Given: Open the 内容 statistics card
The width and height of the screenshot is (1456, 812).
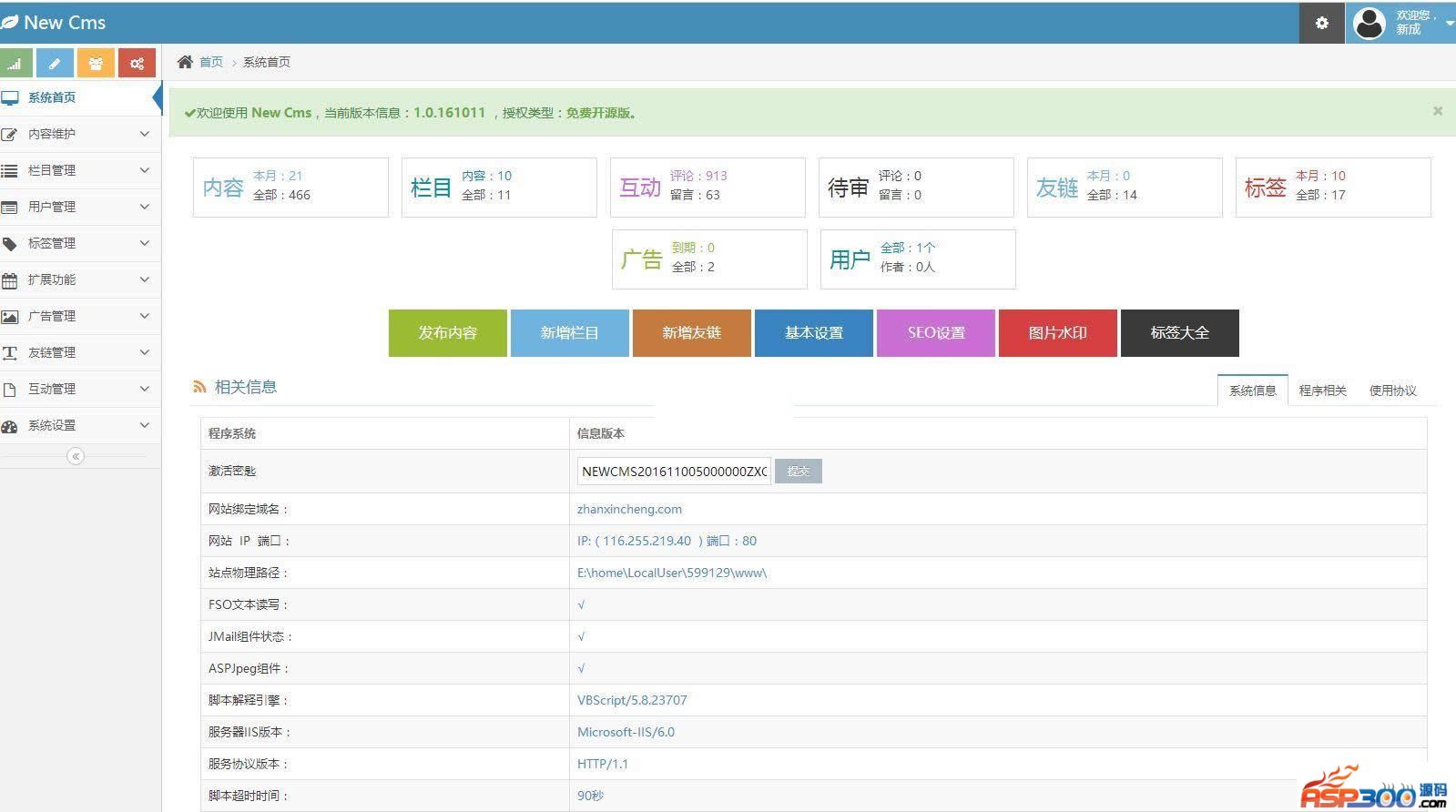Looking at the screenshot, I should (290, 188).
